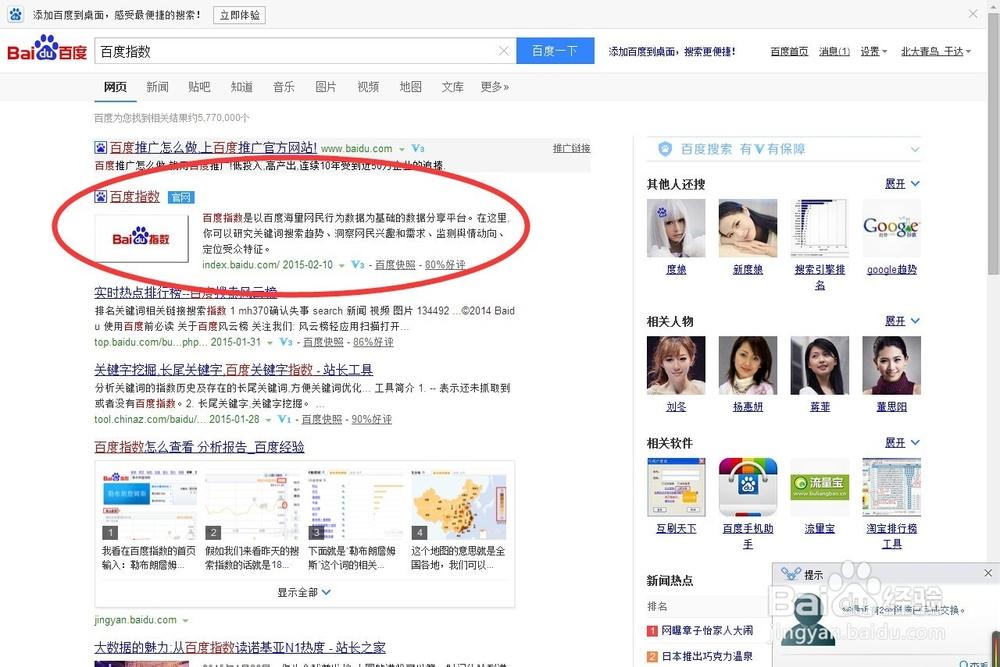1000x667 pixels.
Task: Click 80%好评 rating link
Action: (x=445, y=265)
